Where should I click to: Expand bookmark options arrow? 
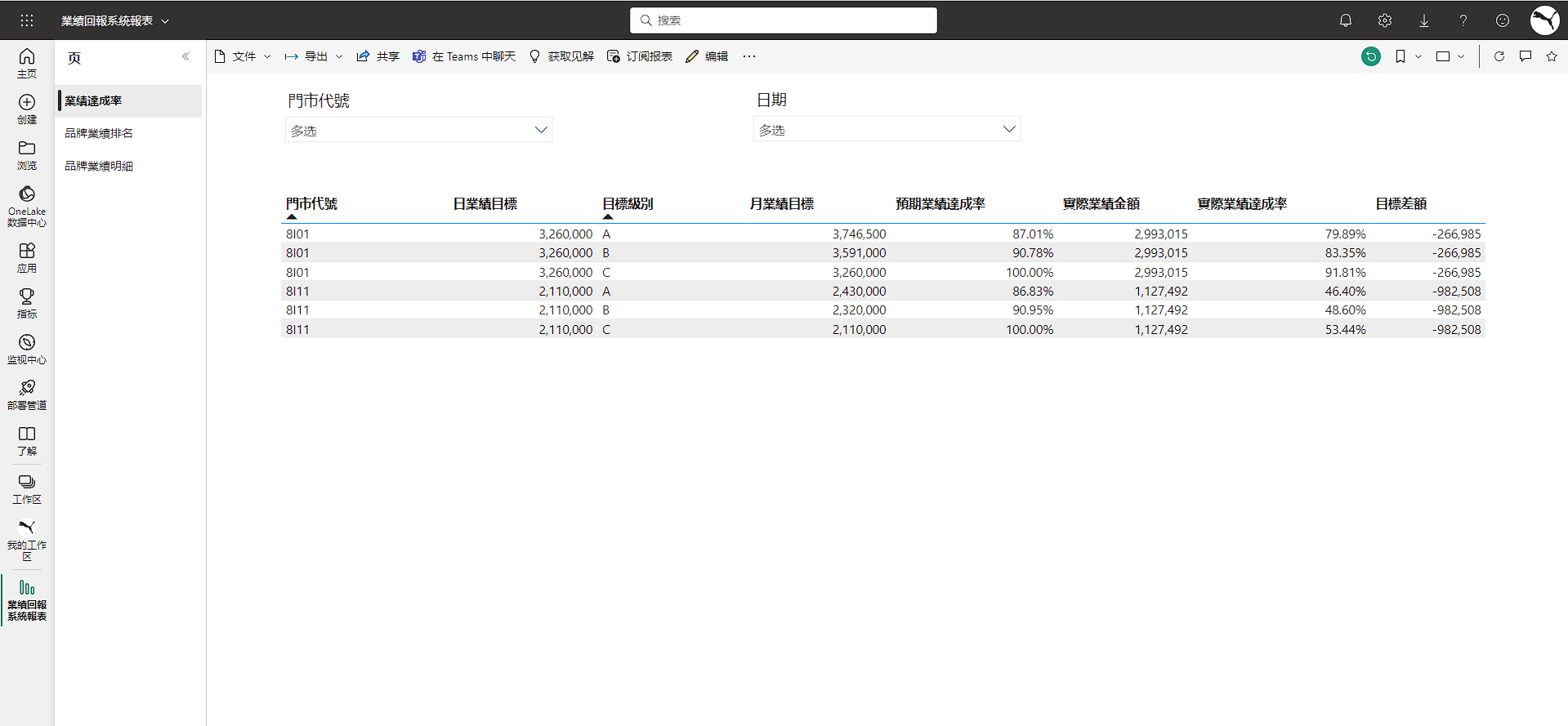(1418, 56)
